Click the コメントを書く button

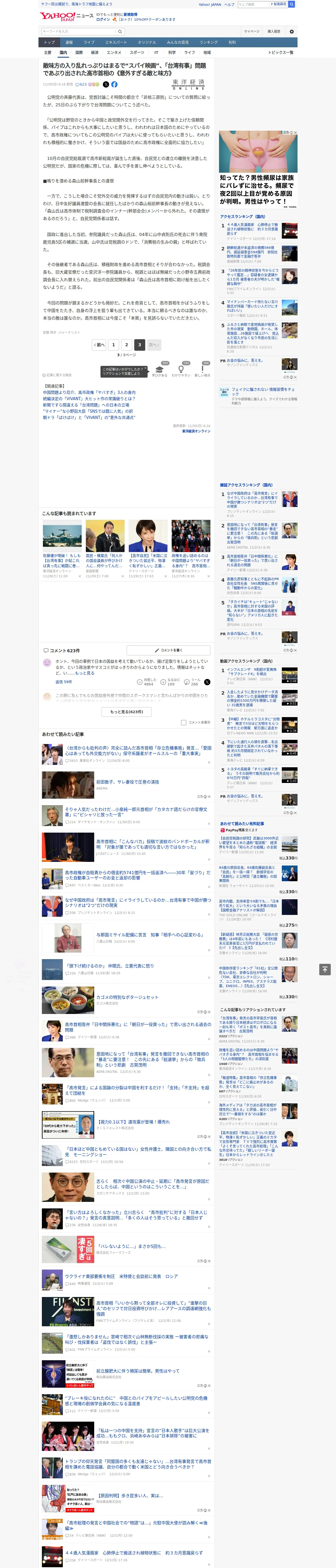(x=168, y=650)
